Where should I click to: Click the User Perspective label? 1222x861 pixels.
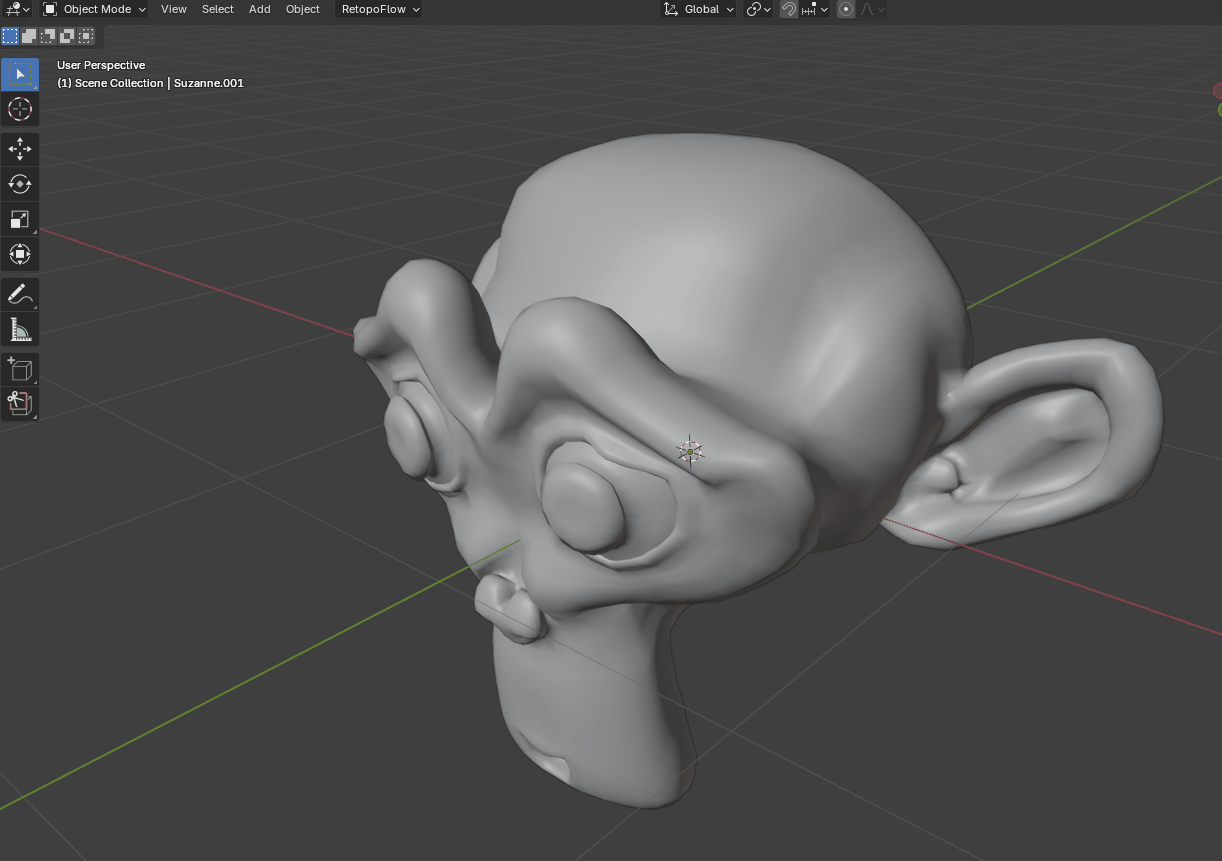[101, 65]
